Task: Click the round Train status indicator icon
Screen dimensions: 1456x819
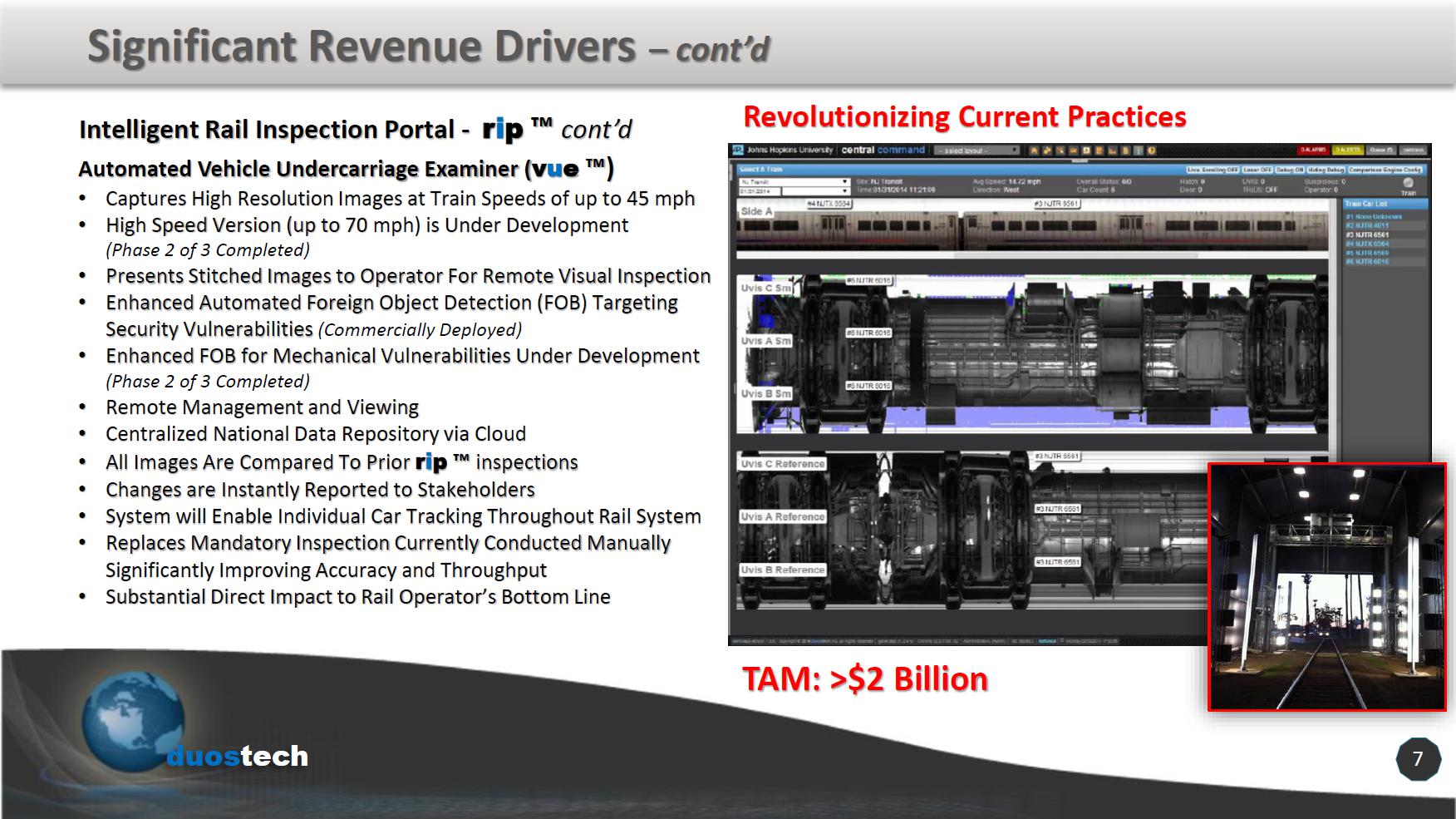Action: [x=1408, y=183]
